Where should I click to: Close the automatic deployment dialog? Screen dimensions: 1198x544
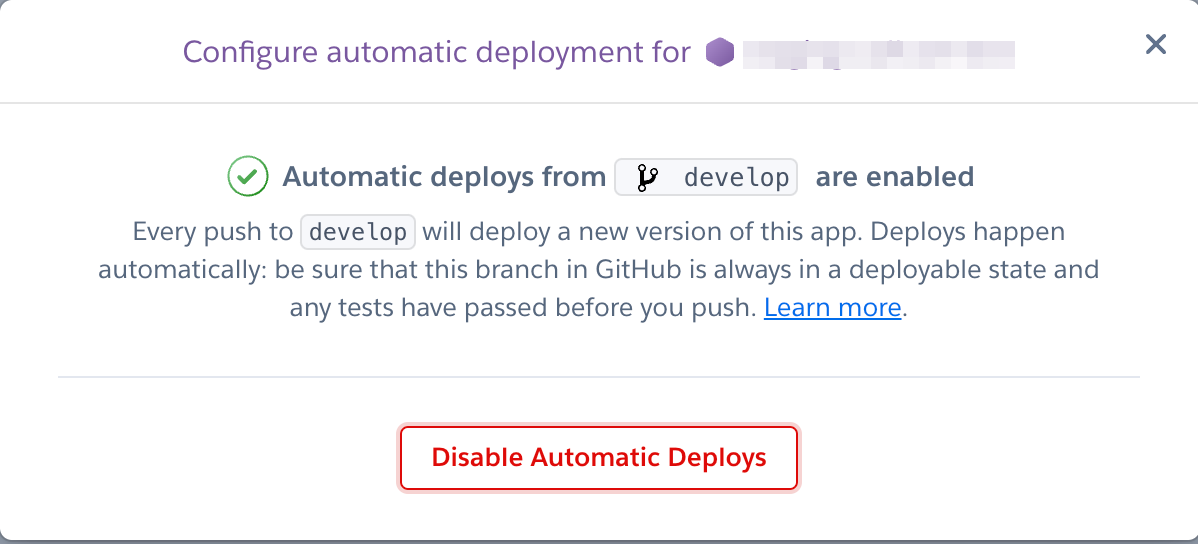pyautogui.click(x=1155, y=44)
